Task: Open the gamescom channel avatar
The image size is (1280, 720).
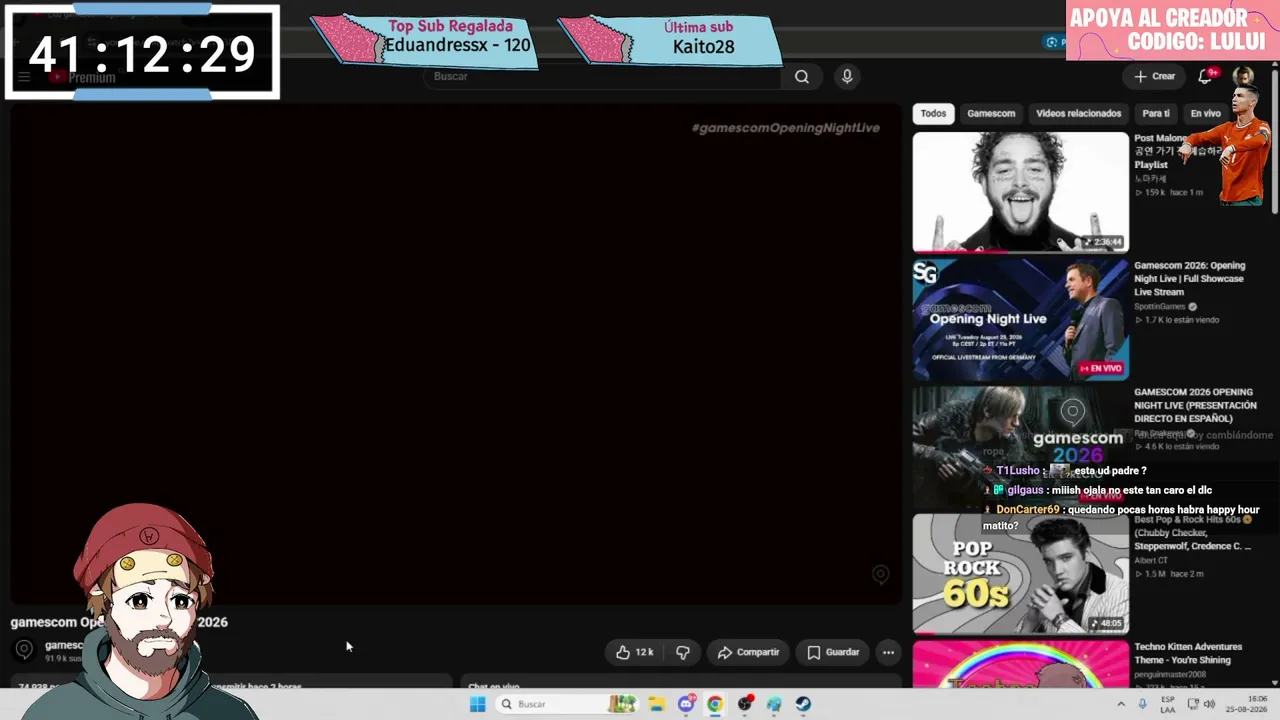Action: point(24,650)
